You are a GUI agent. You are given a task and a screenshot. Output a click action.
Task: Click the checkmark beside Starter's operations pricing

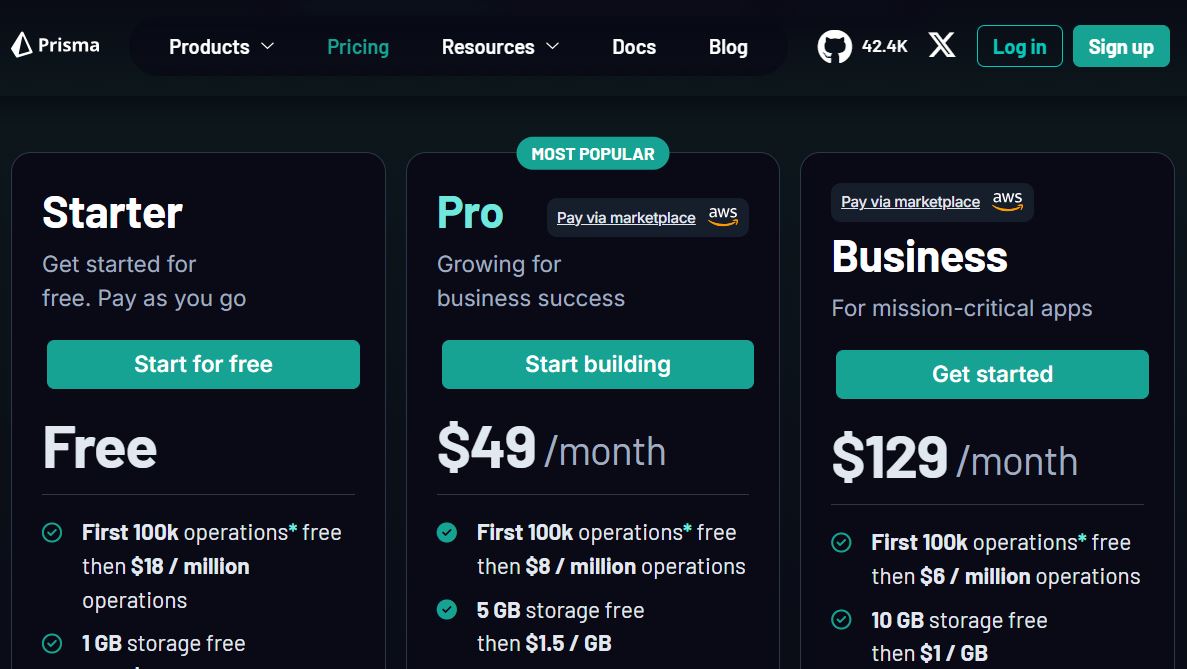point(52,533)
